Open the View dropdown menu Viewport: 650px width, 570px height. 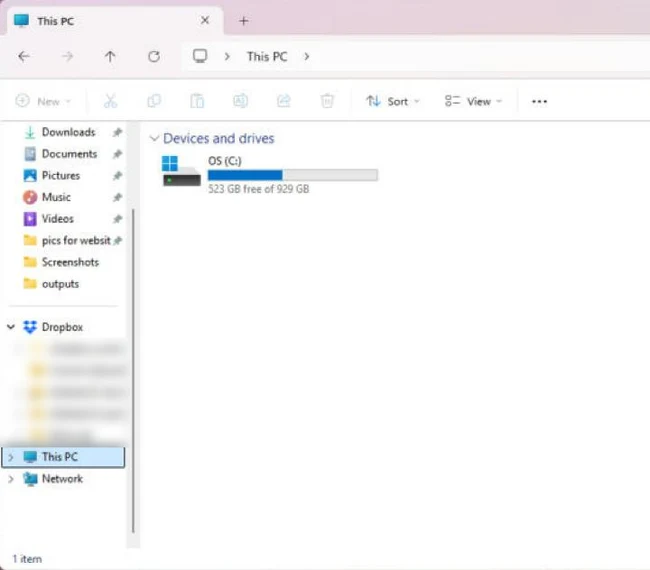pos(473,102)
